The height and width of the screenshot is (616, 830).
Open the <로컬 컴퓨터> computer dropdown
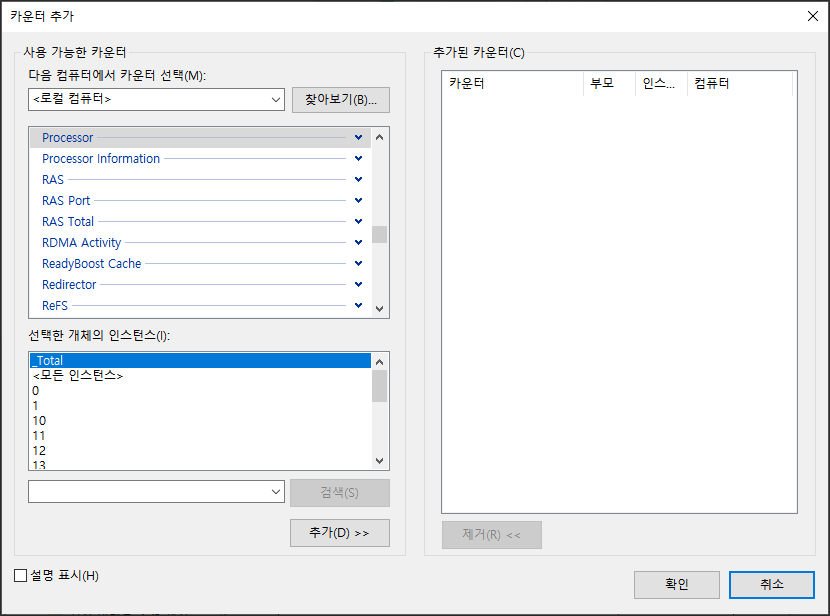[x=156, y=99]
